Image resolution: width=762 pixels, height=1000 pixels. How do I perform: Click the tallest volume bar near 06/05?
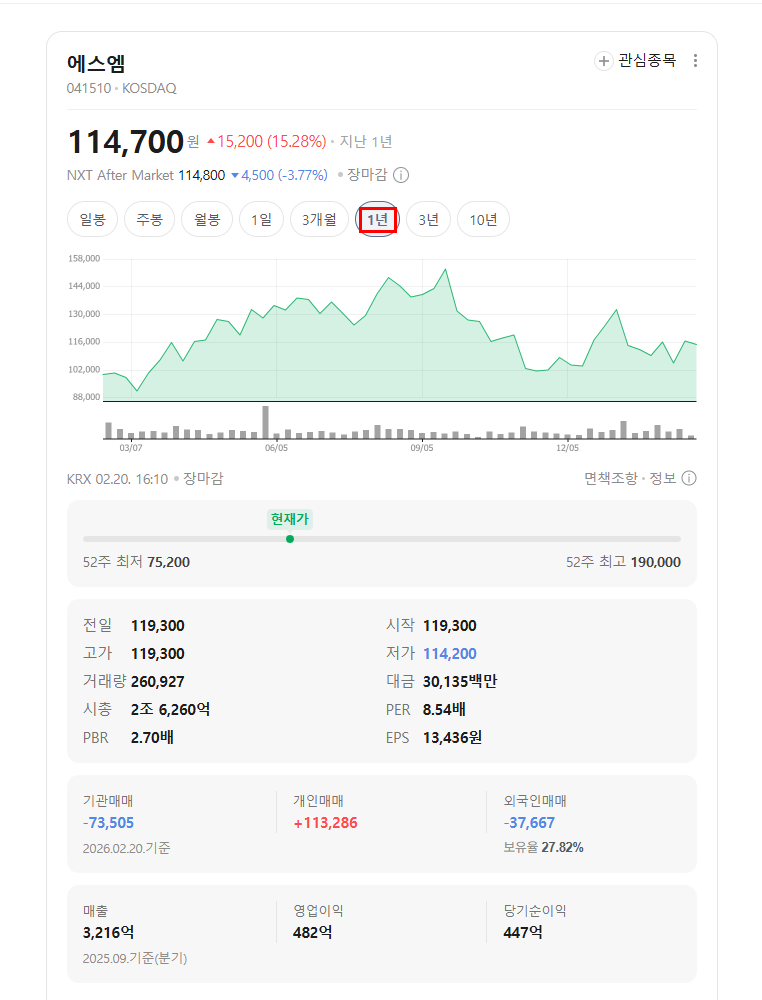coord(266,422)
